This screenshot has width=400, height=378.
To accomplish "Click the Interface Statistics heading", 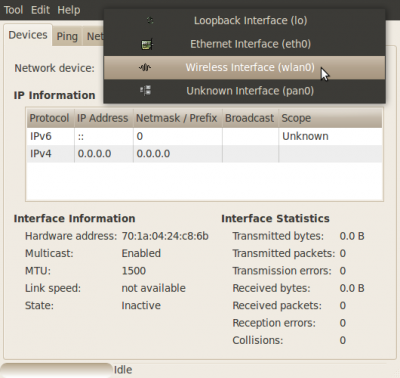I will (275, 219).
